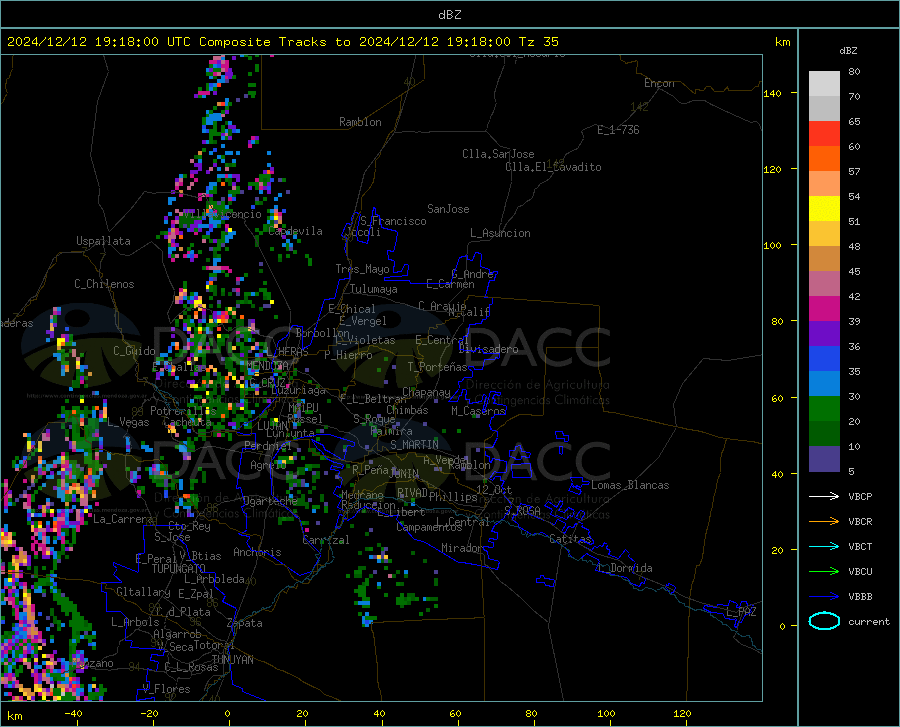Click the 'Chapanay' map label
The image size is (900, 727).
pyautogui.click(x=426, y=392)
